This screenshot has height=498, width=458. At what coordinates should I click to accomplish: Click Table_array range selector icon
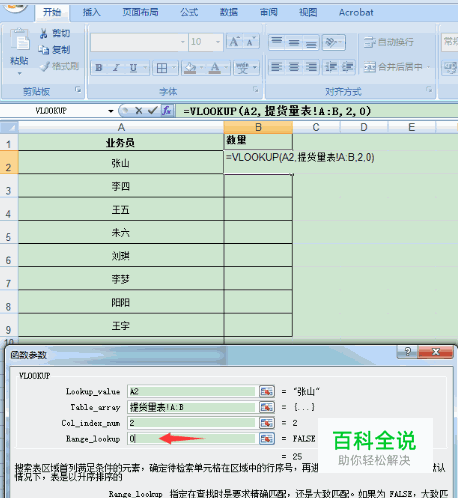coord(267,407)
